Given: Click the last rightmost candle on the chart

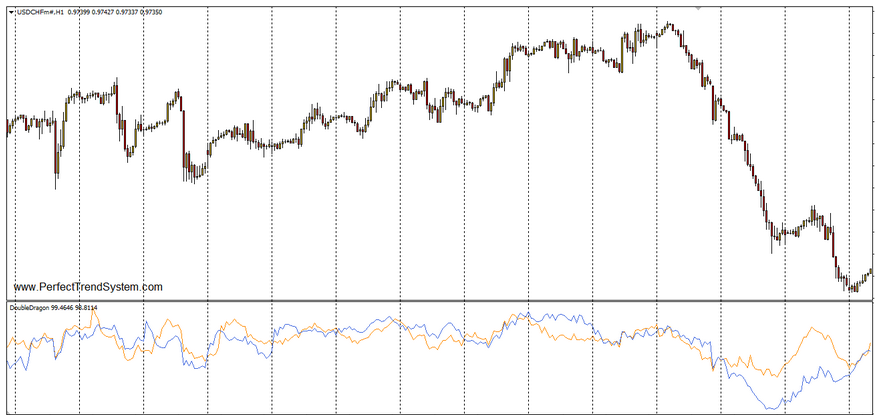Looking at the screenshot, I should (x=870, y=271).
